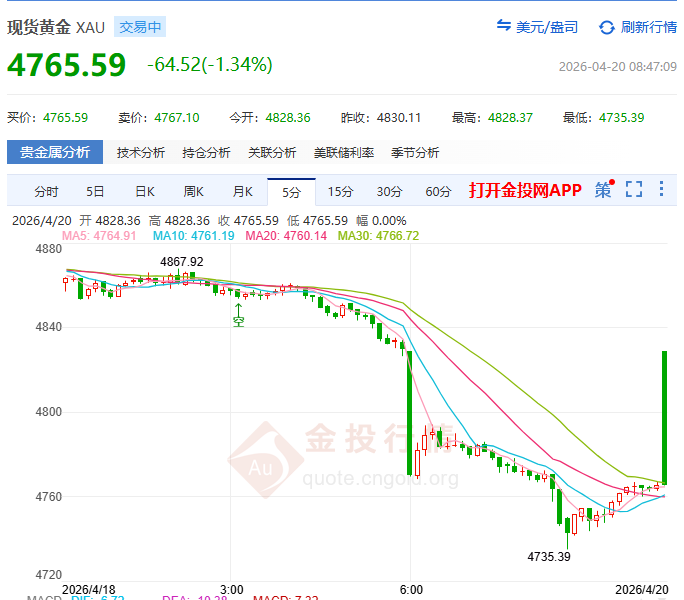
Task: Click the 2026/4/18 date axis label
Action: [89, 590]
